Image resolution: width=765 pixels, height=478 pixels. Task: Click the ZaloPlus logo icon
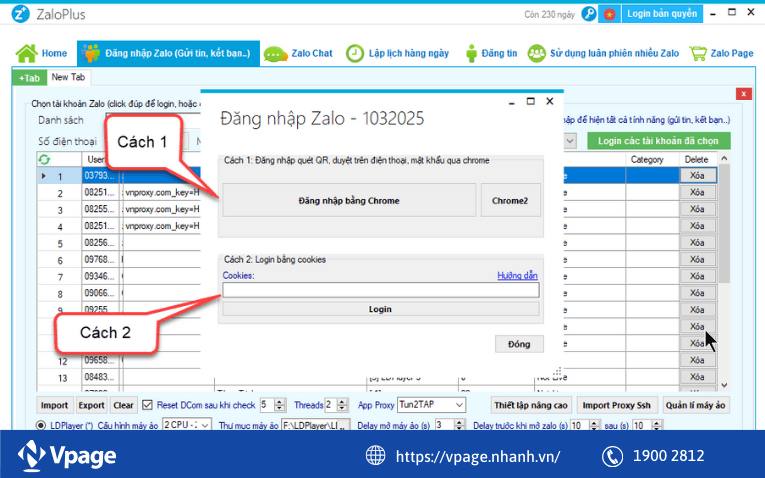coord(20,14)
